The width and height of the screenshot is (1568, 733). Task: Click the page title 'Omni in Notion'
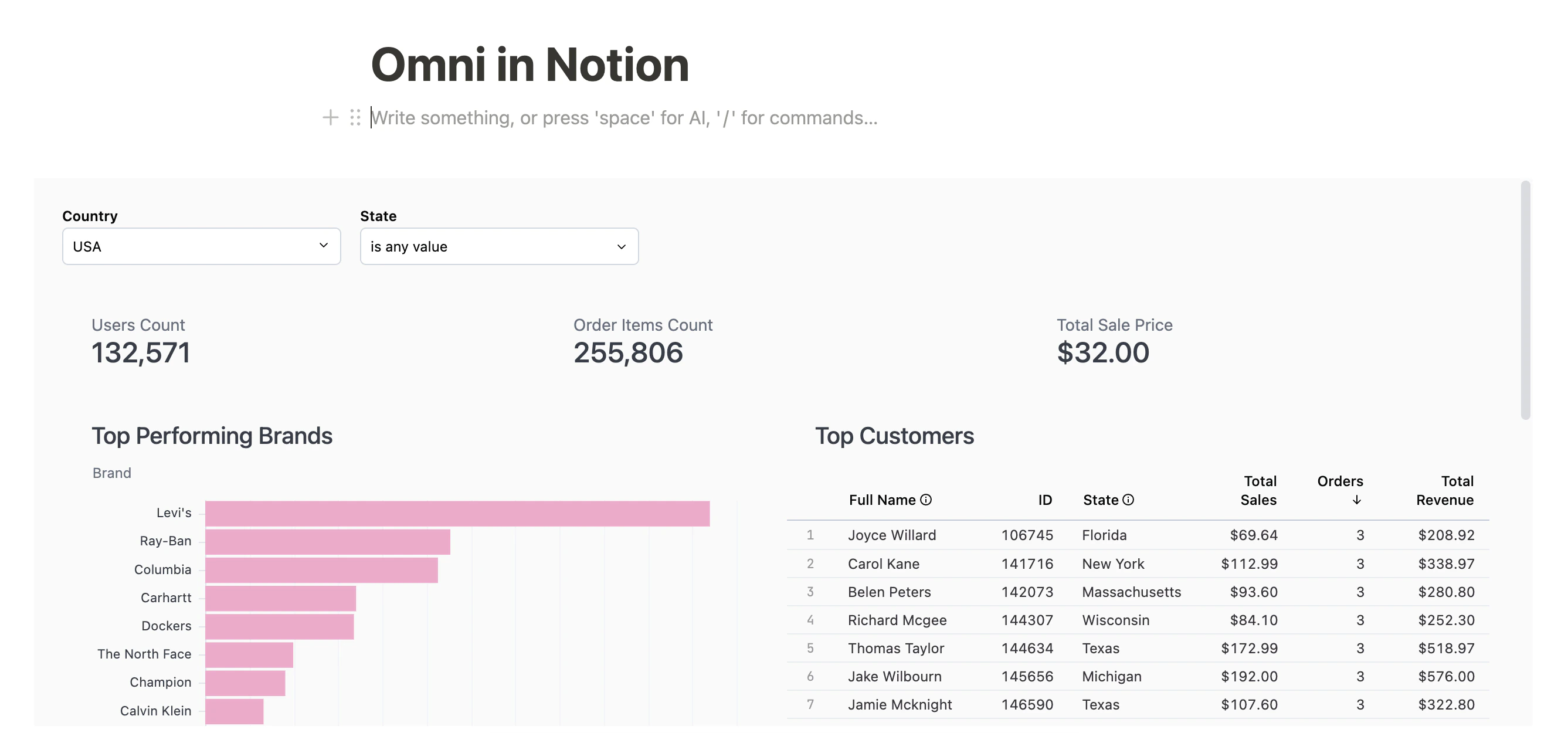[530, 64]
